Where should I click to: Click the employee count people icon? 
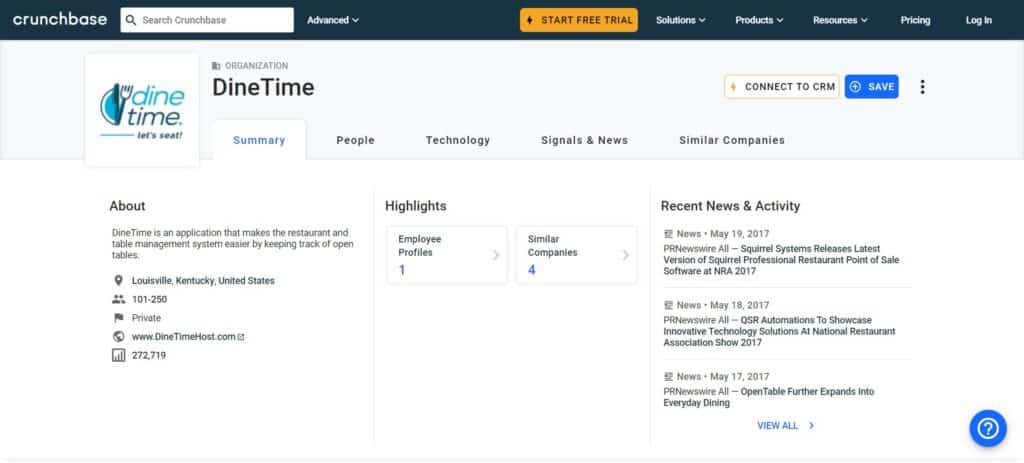pos(118,300)
